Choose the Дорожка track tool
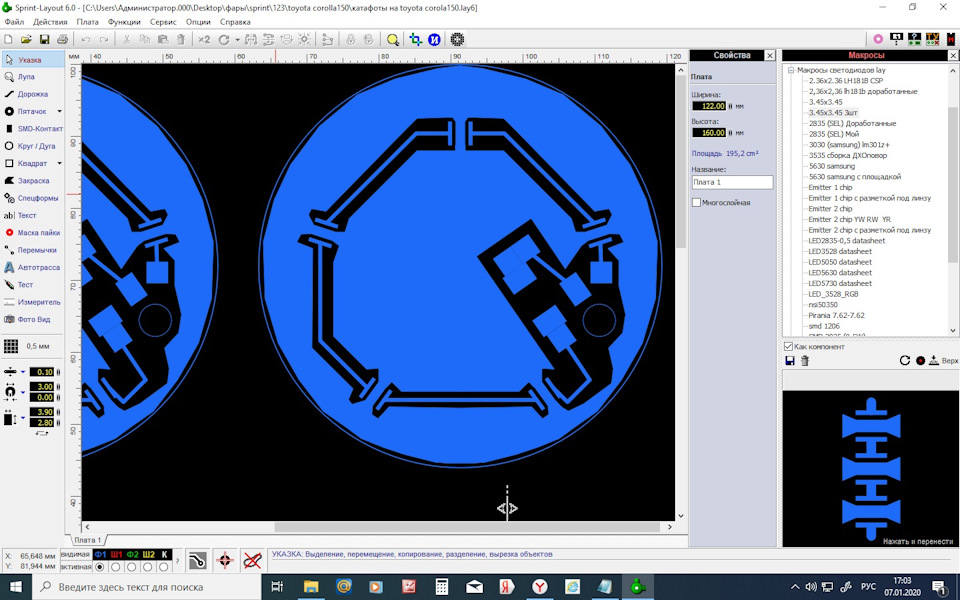This screenshot has width=960, height=600. 32,94
